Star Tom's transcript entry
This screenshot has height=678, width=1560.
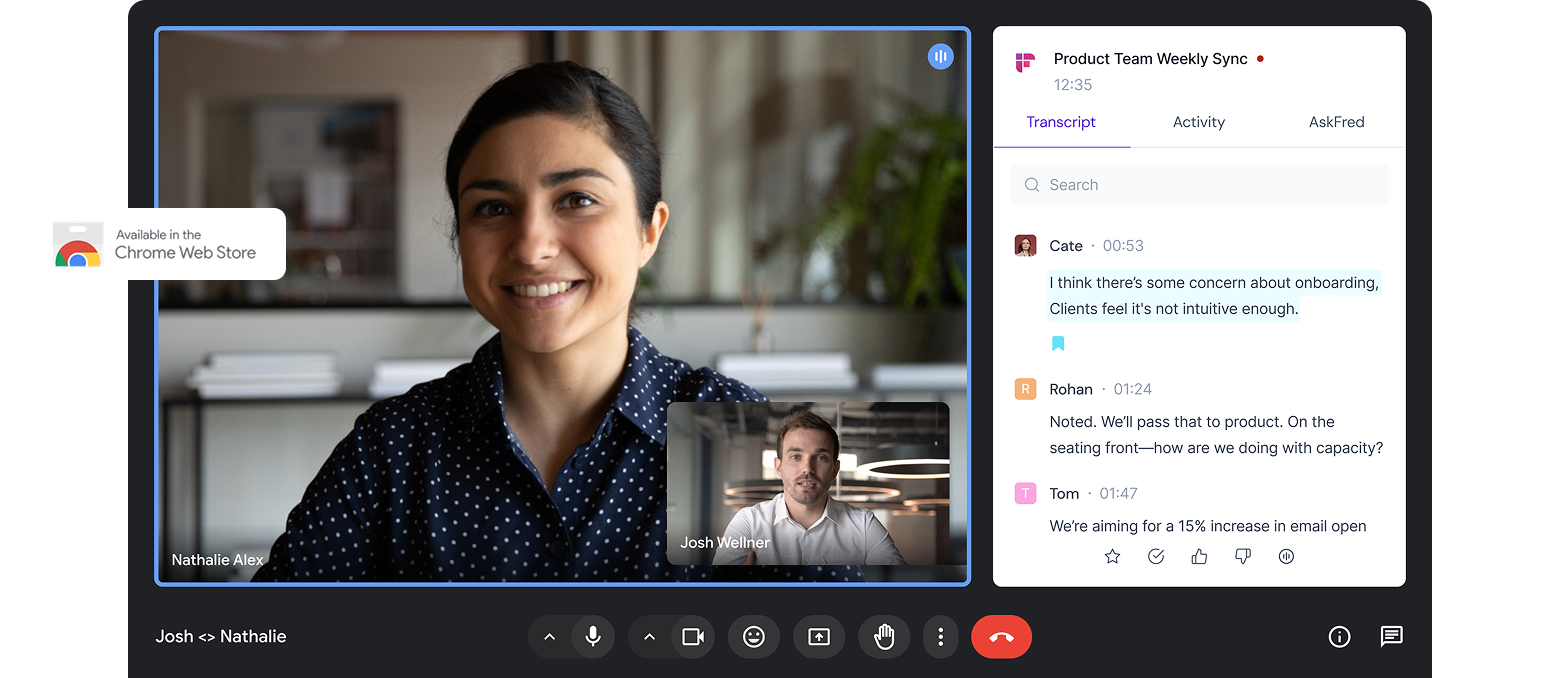(1112, 556)
